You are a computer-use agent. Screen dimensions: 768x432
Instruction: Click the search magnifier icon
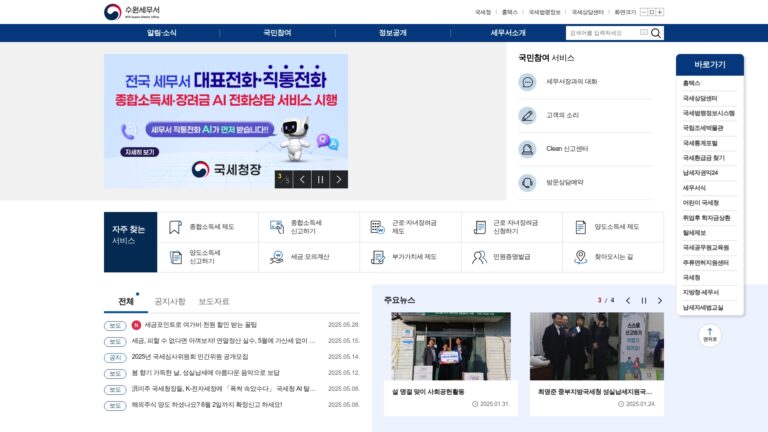click(655, 33)
